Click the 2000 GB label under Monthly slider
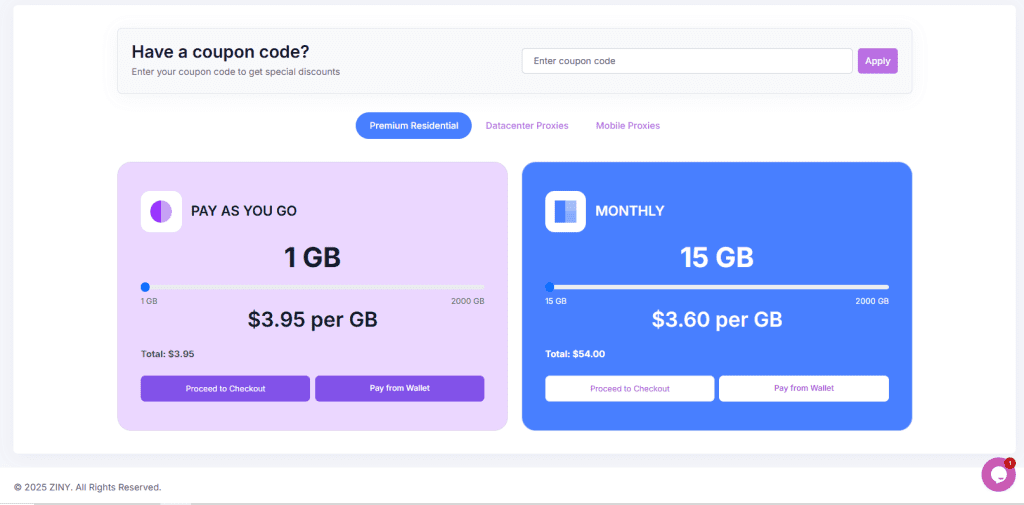This screenshot has width=1024, height=505. 872,301
